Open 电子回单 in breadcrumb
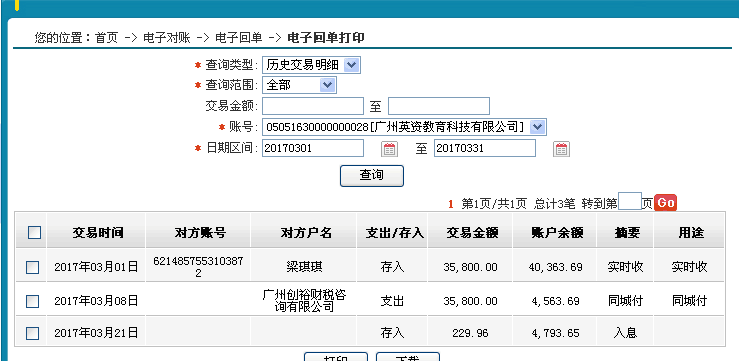739x361 pixels. coord(238,38)
